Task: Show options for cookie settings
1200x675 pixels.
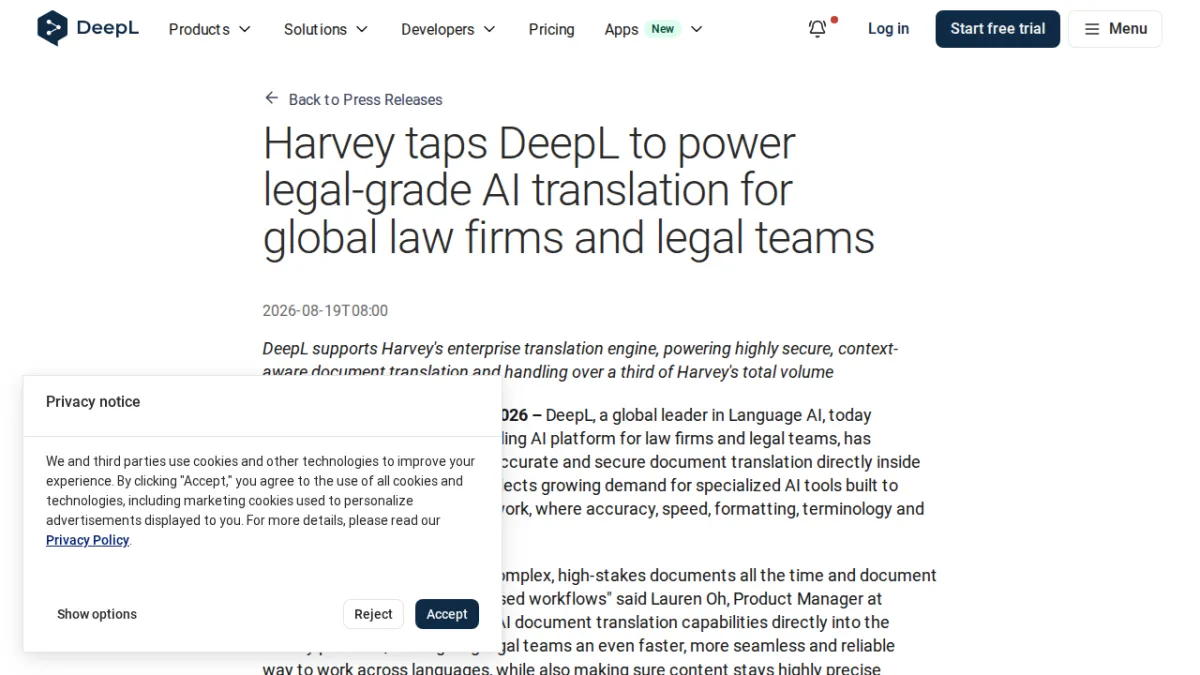Action: click(97, 614)
